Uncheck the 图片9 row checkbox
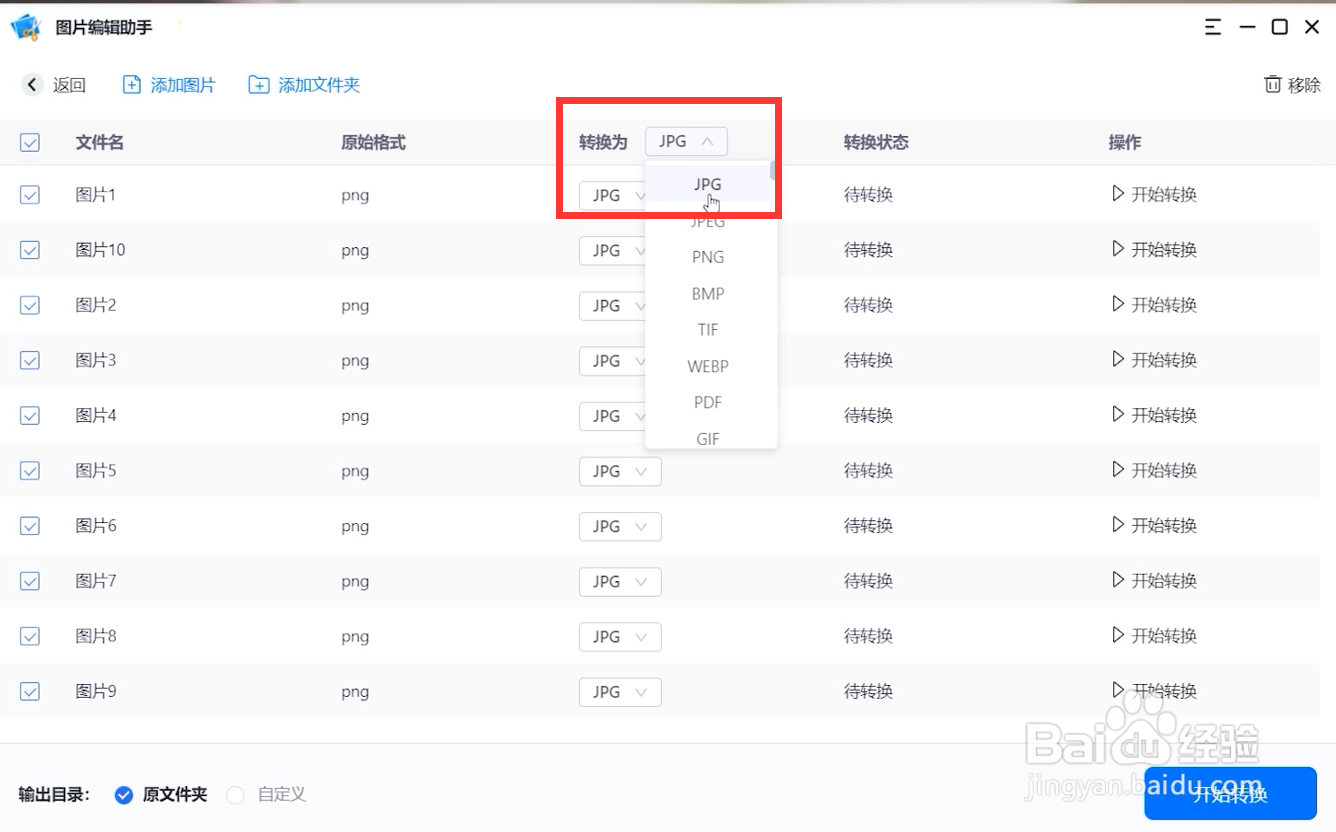Screen dimensions: 1336x832 coord(30,691)
